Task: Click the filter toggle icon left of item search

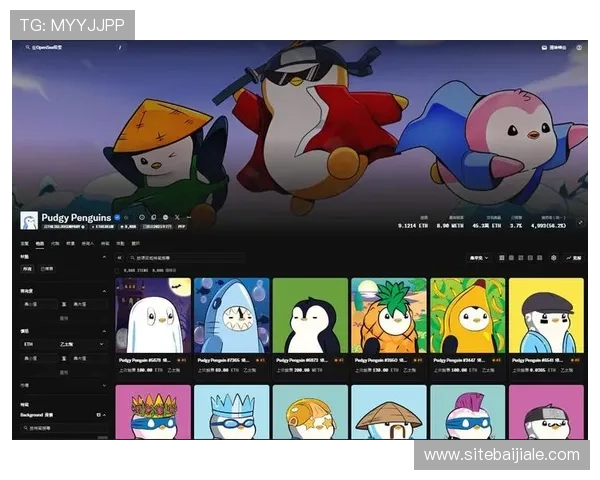Action: tap(120, 258)
